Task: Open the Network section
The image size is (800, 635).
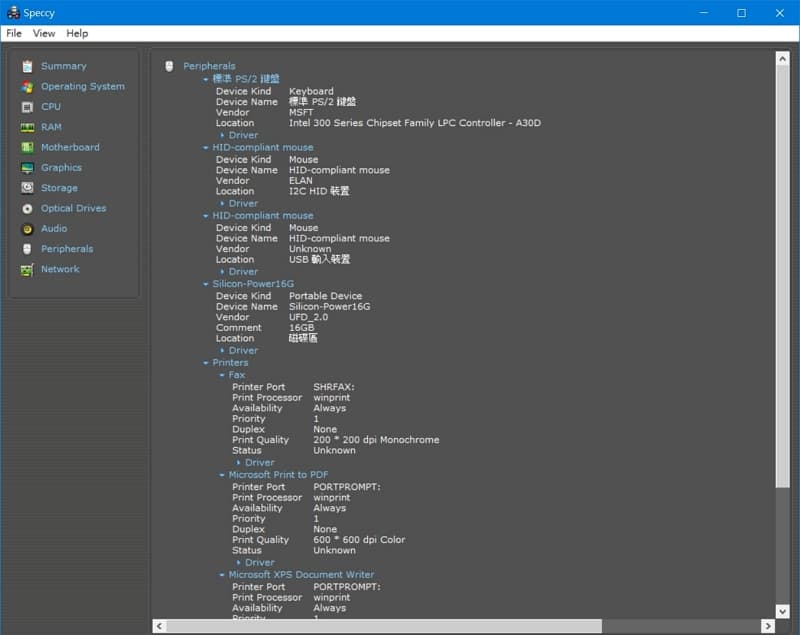Action: [x=60, y=269]
